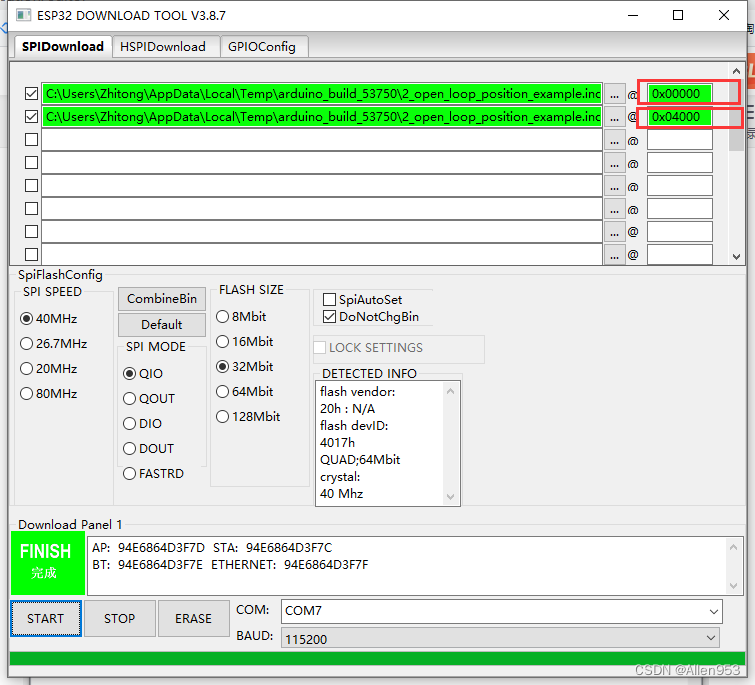
Task: Click scroll-down arrow in Download Panel log
Action: coord(733,586)
